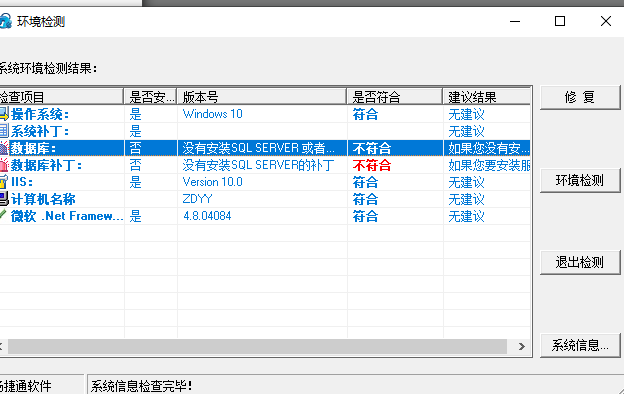Click 符合 in the 操作系统 row
This screenshot has width=624, height=394.
click(365, 115)
